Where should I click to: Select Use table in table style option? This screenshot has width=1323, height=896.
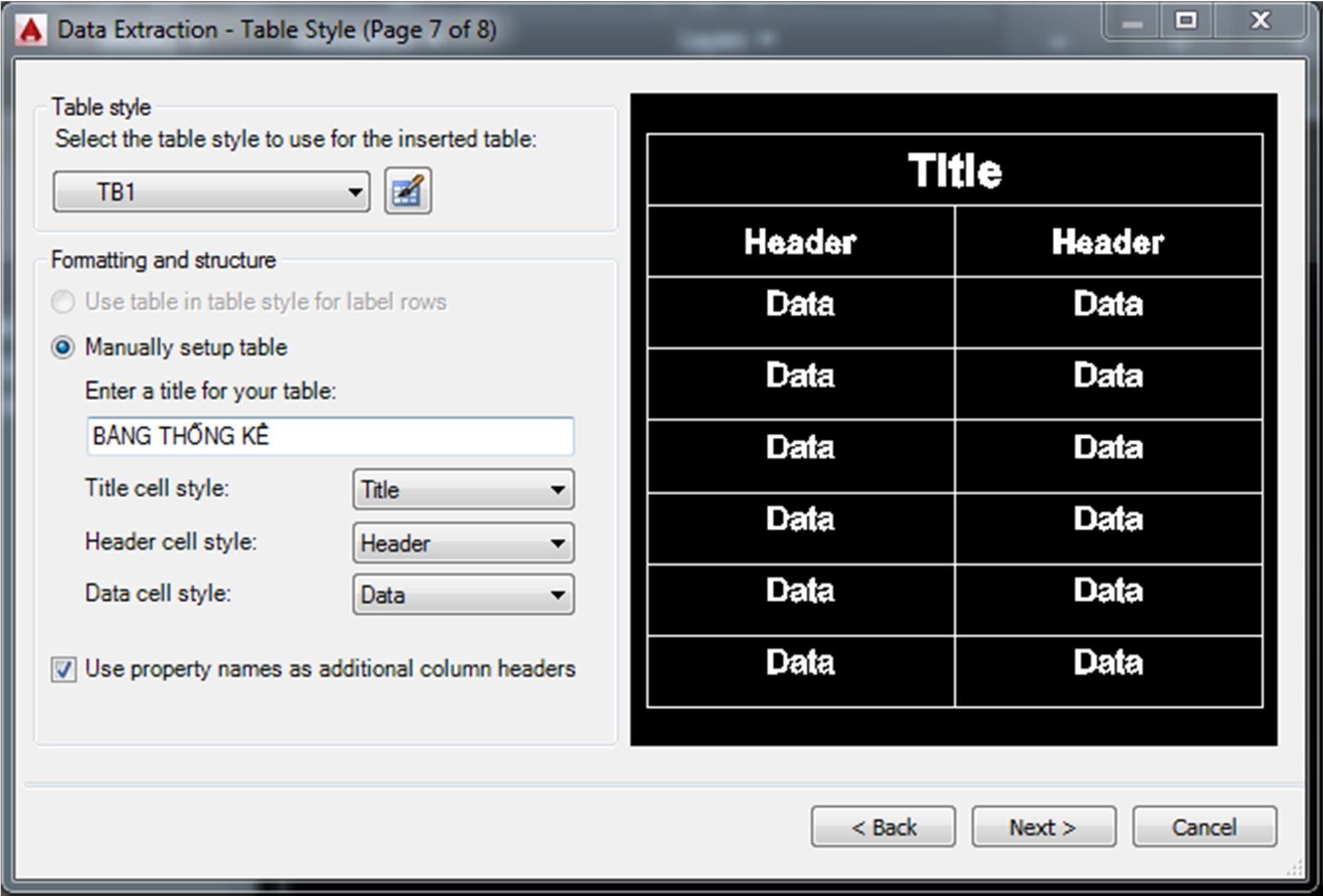click(x=63, y=302)
